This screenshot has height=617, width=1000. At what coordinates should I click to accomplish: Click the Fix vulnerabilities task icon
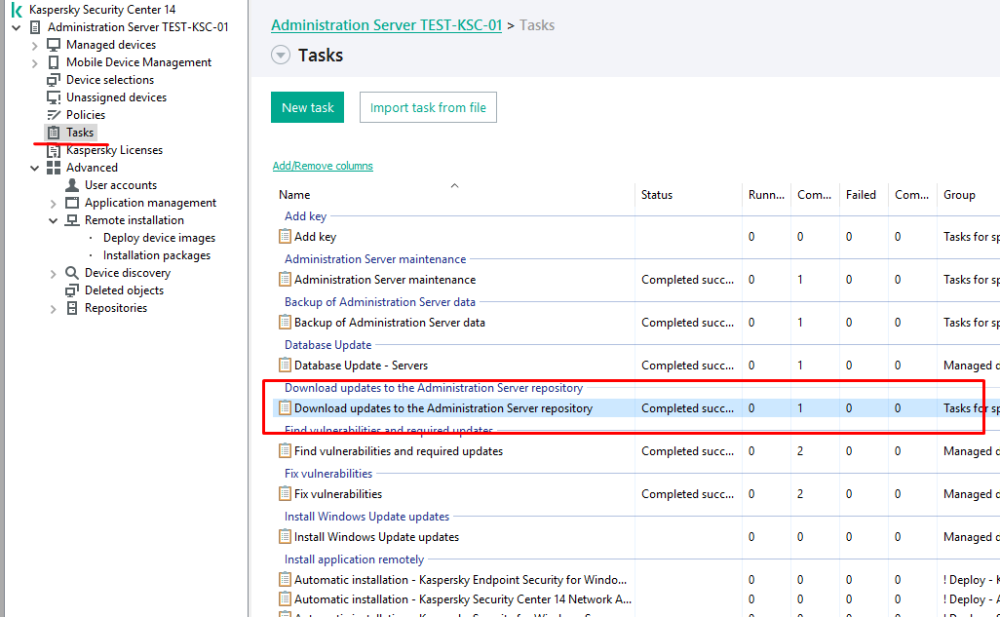coord(285,494)
